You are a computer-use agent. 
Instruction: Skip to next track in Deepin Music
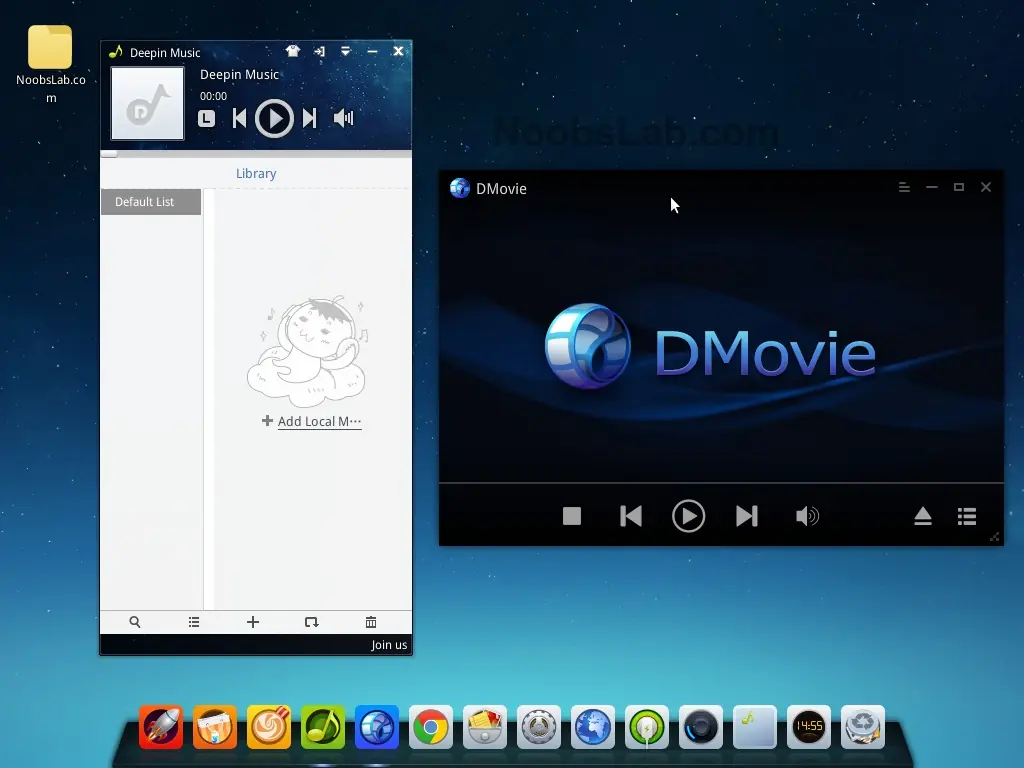pyautogui.click(x=310, y=118)
